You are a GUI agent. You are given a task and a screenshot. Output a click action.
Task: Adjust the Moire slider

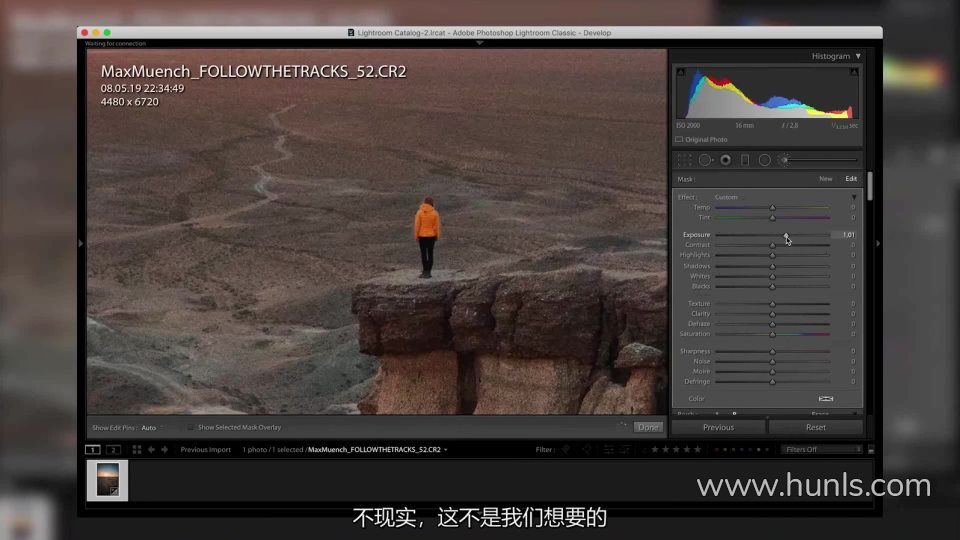click(x=773, y=372)
